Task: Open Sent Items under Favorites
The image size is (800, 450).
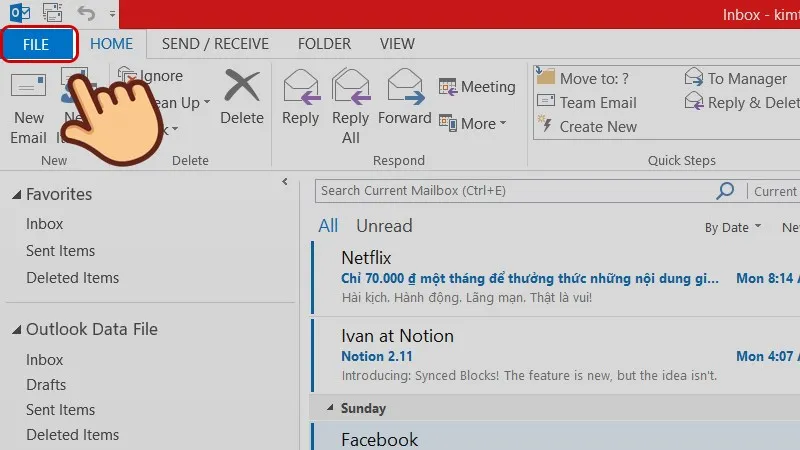Action: (60, 251)
